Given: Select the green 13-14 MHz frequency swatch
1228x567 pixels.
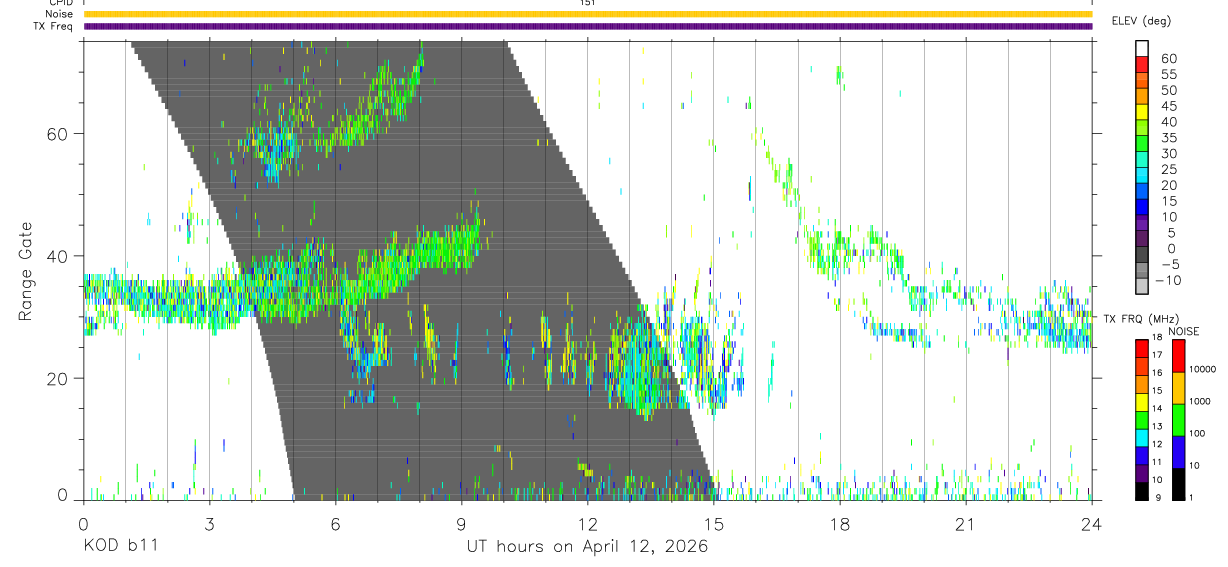Looking at the screenshot, I should [x=1142, y=419].
